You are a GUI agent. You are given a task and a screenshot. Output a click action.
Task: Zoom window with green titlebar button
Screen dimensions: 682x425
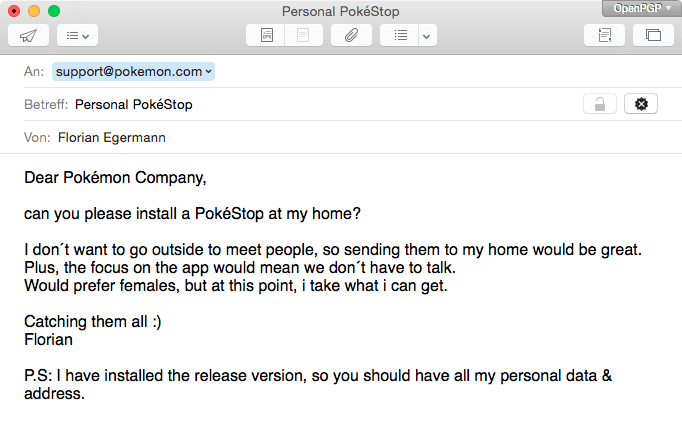tap(54, 11)
